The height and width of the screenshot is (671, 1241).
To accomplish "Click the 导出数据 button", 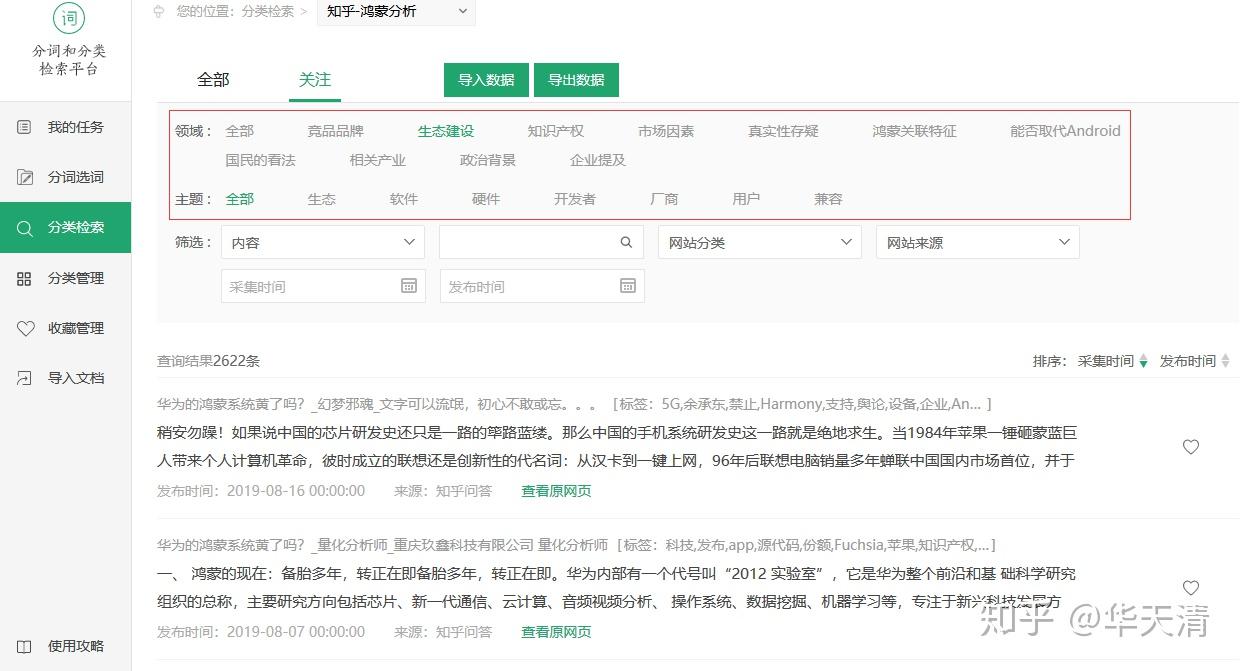I will [576, 80].
